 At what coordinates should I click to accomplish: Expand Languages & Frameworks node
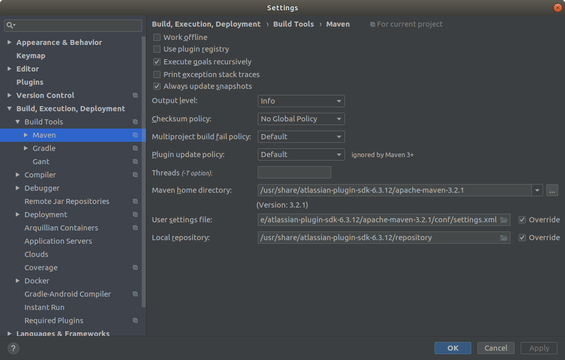click(x=9, y=333)
